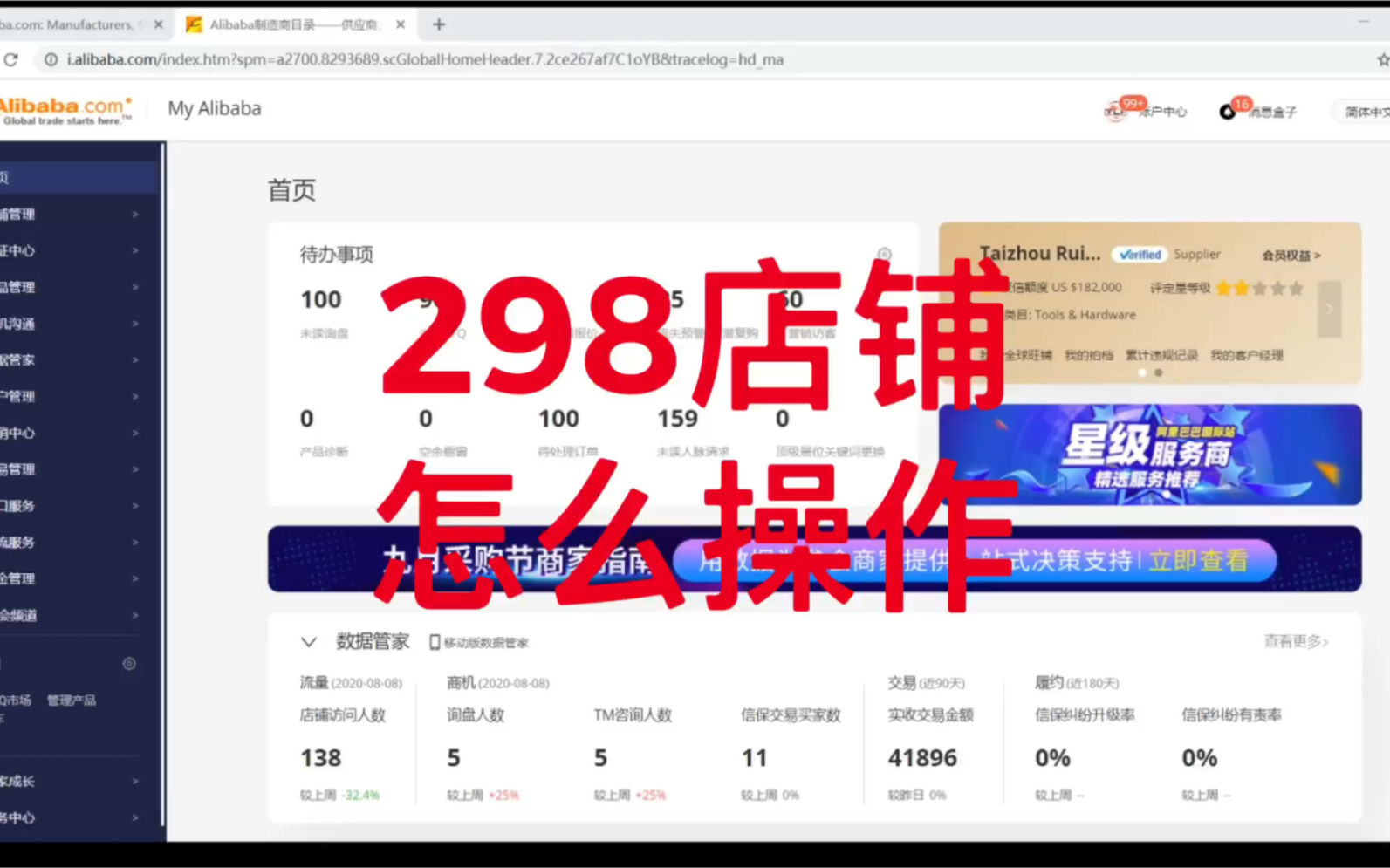This screenshot has height=868, width=1390.
Task: Advance supplier card carousel with right arrow
Action: pos(1329,309)
